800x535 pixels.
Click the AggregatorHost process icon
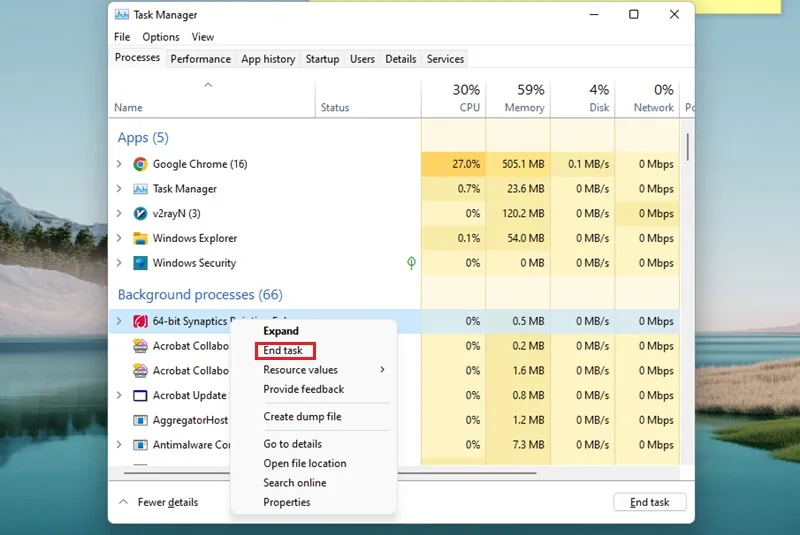pyautogui.click(x=140, y=420)
